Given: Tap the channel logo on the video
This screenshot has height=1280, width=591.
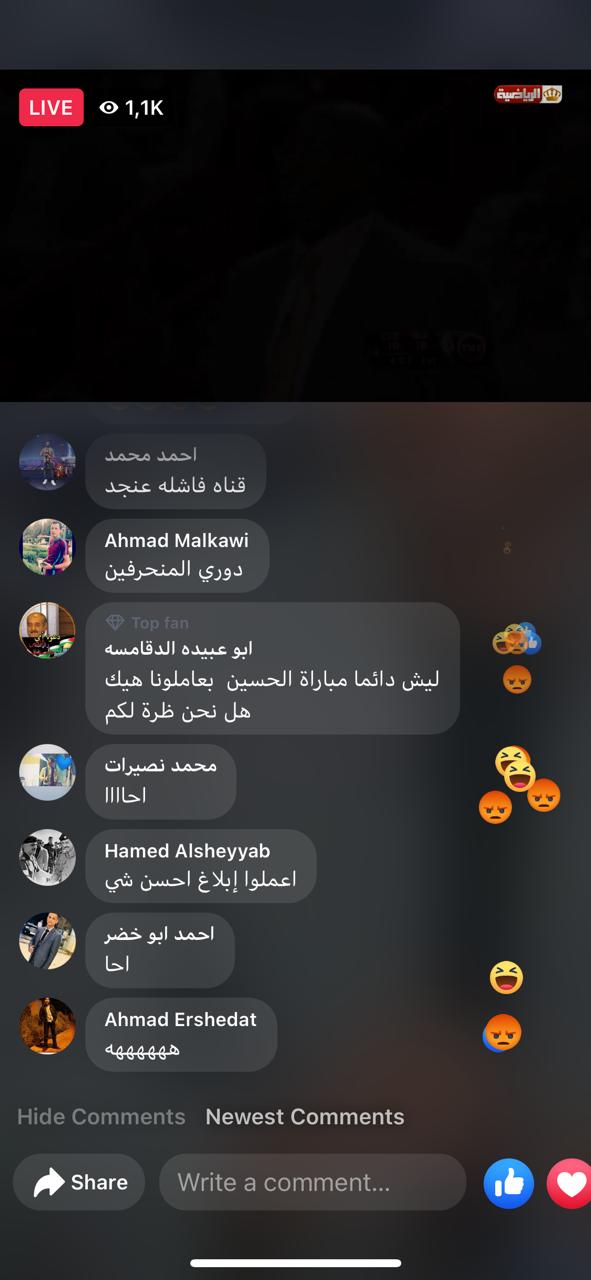Looking at the screenshot, I should pos(528,94).
